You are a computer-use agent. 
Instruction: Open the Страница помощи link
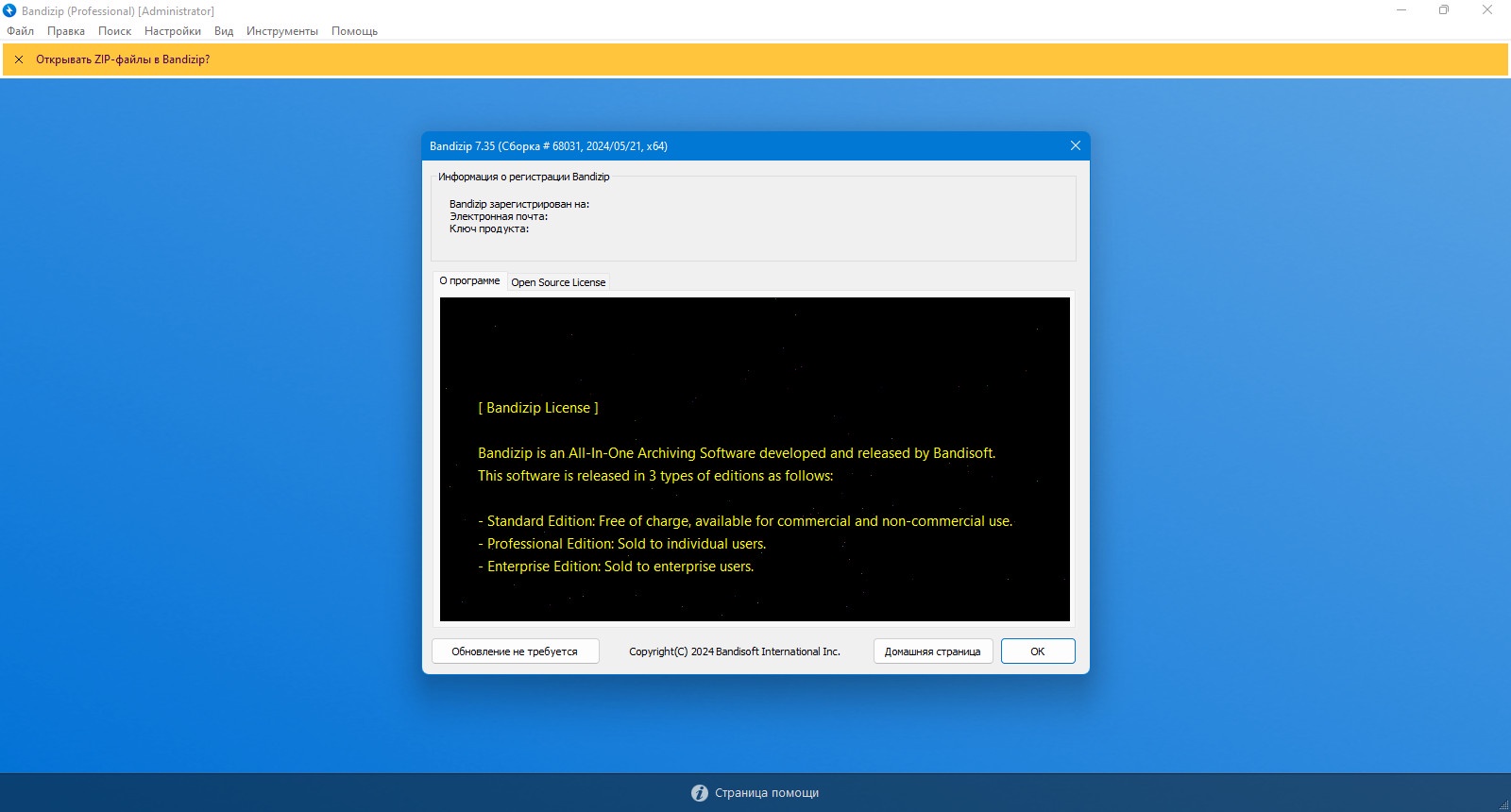(x=767, y=793)
